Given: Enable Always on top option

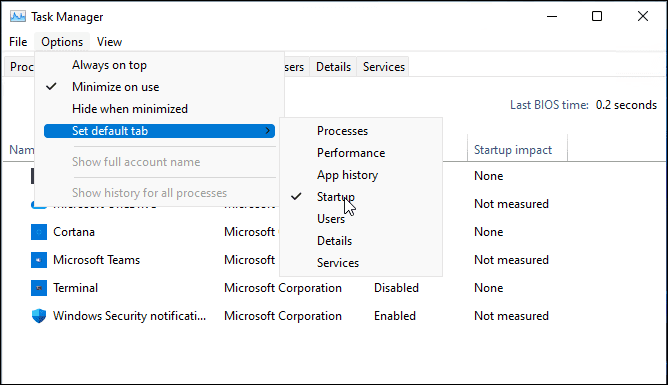Looking at the screenshot, I should click(159, 65).
